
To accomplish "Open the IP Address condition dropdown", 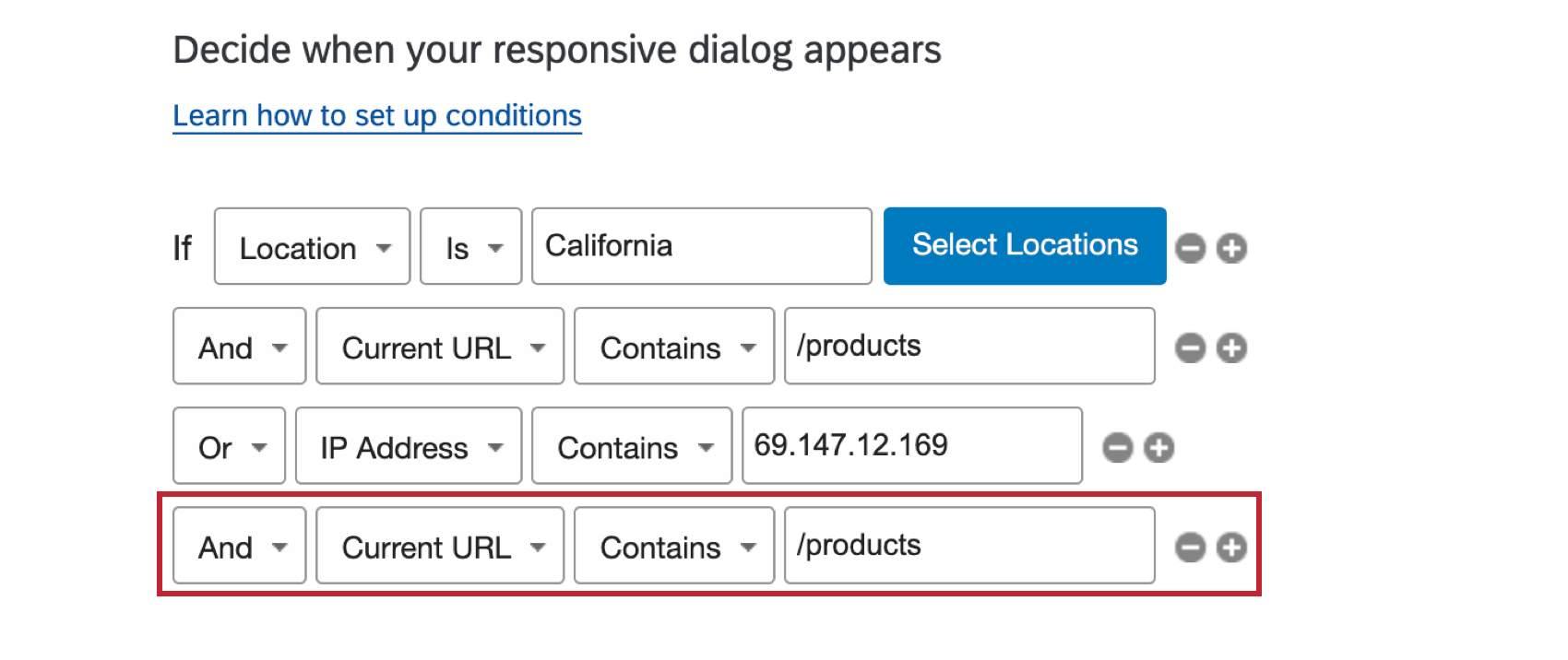I will (408, 447).
